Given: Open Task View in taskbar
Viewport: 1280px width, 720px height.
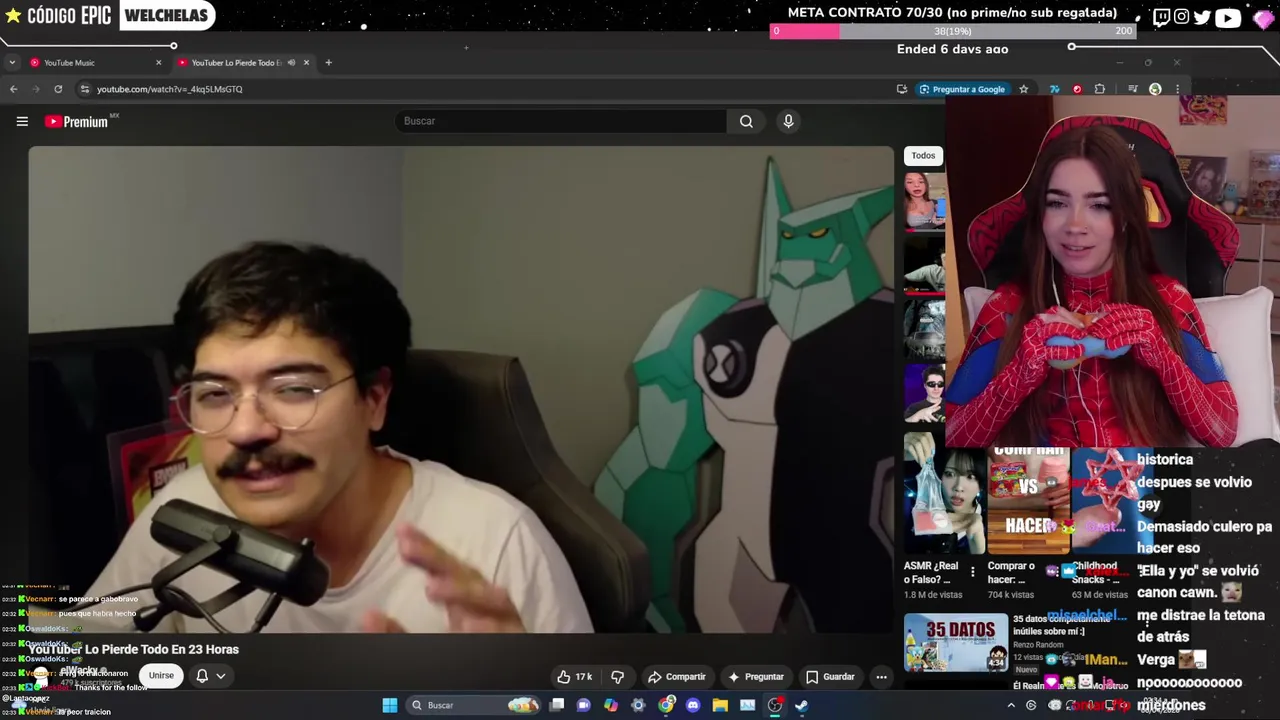Looking at the screenshot, I should pos(557,705).
